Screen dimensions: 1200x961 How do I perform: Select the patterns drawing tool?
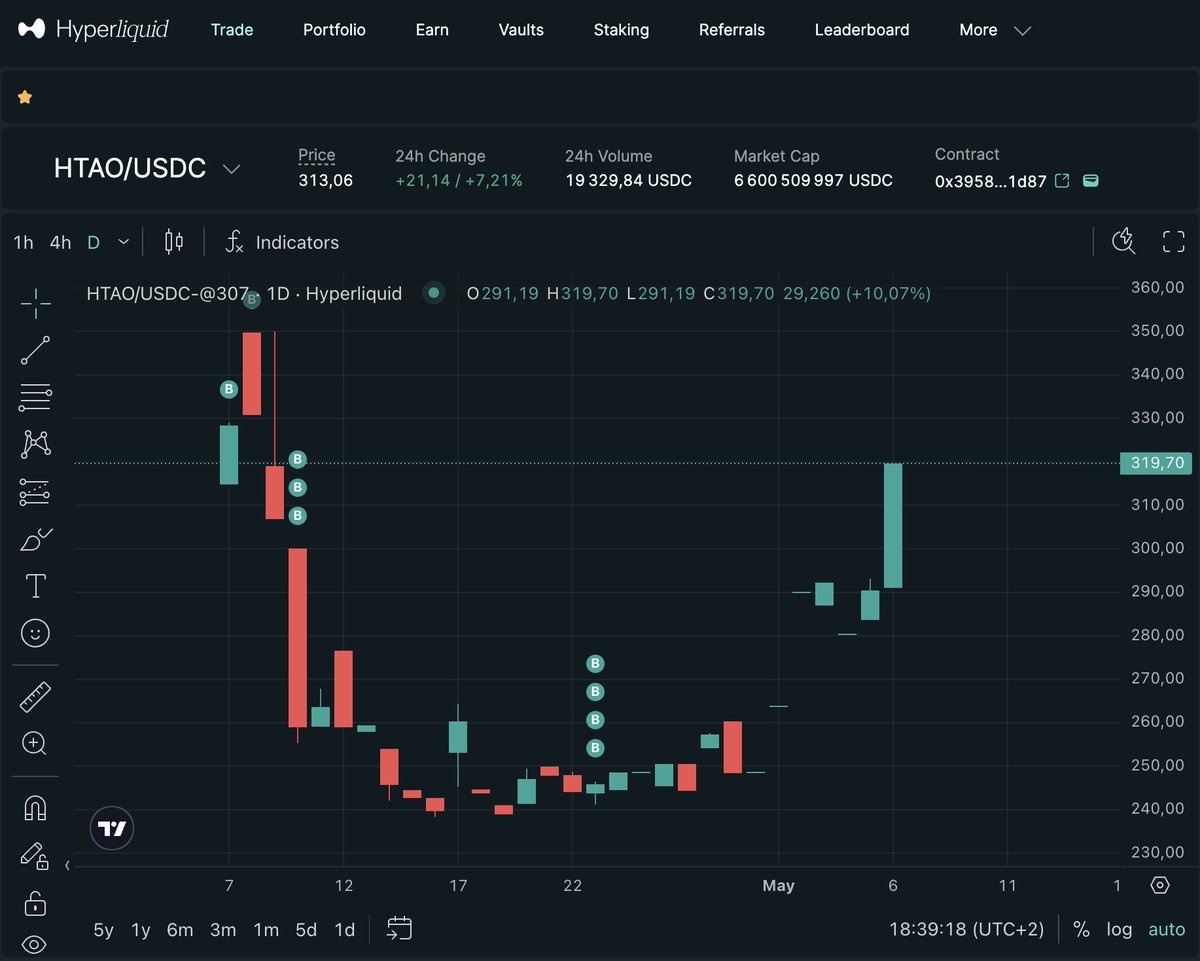tap(36, 444)
